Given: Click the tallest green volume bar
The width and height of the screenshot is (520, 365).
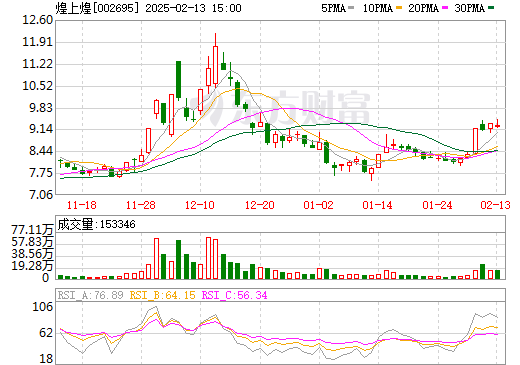Looking at the screenshot, I should [x=179, y=259].
